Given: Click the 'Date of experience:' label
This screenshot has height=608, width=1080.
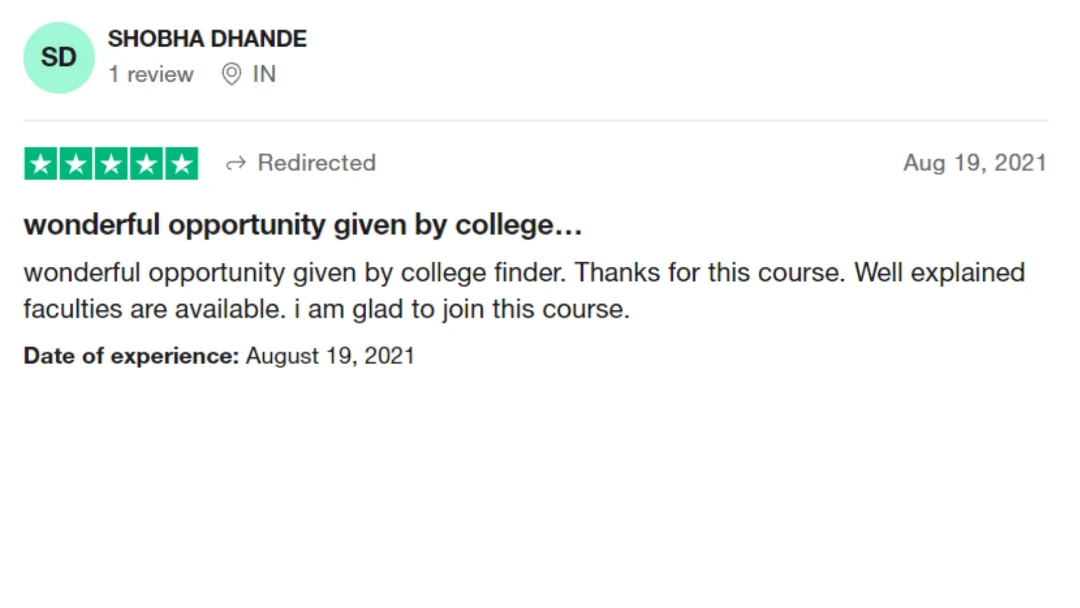Looking at the screenshot, I should click(131, 356).
